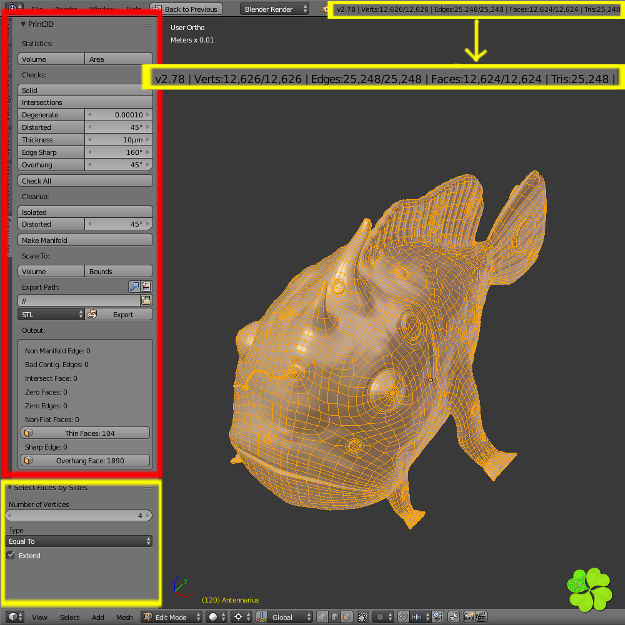
Task: Click OpenGL render animation clapper icon
Action: pos(482,617)
